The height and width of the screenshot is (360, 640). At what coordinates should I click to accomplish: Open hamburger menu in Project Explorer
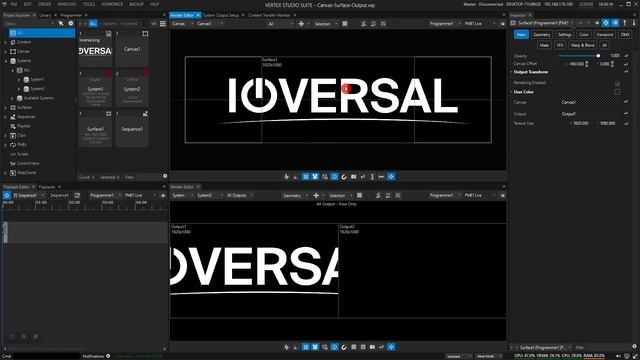coord(163,24)
